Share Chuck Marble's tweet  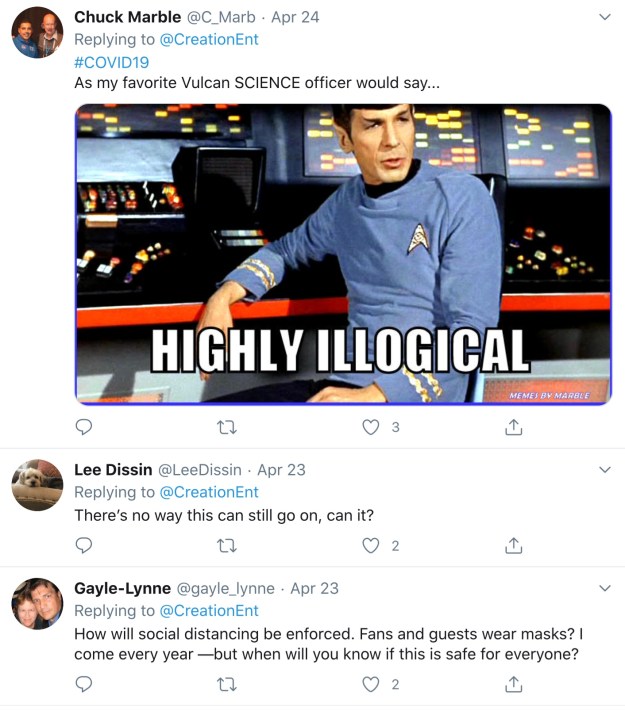(513, 427)
